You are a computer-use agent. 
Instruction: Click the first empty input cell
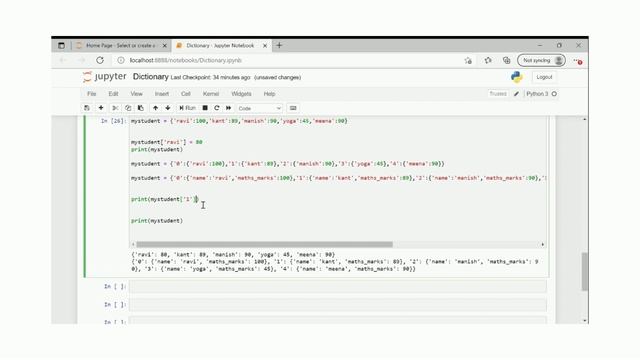pos(338,287)
